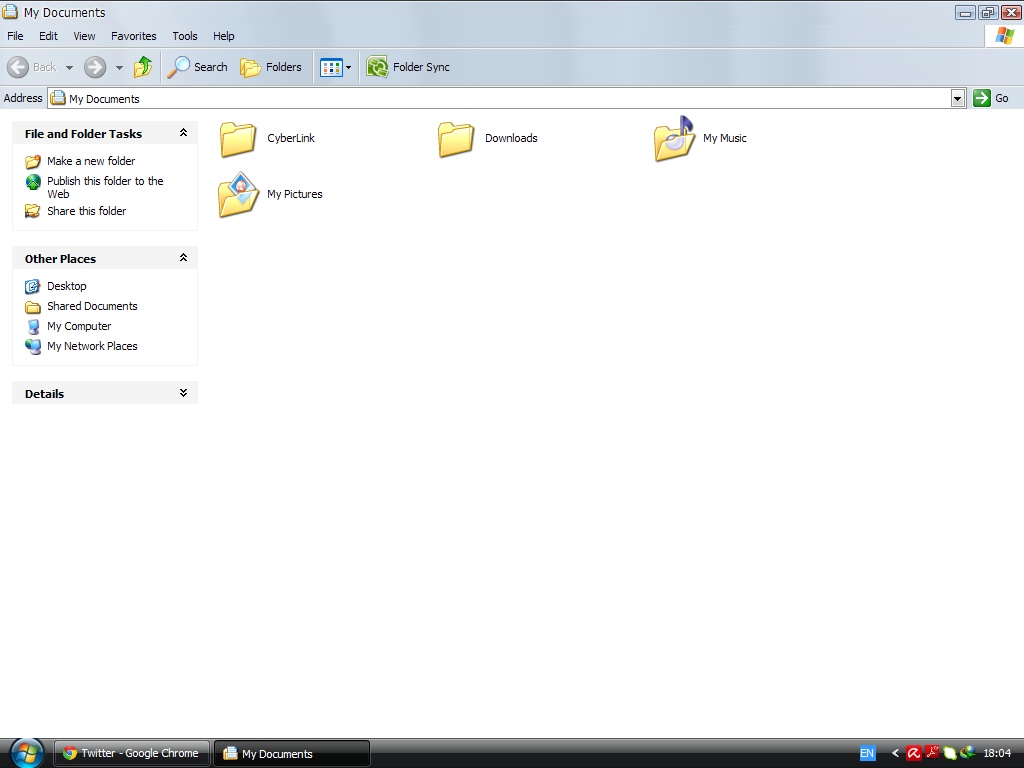Click the Adobe PDF tray icon
This screenshot has width=1024, height=768.
[x=932, y=752]
